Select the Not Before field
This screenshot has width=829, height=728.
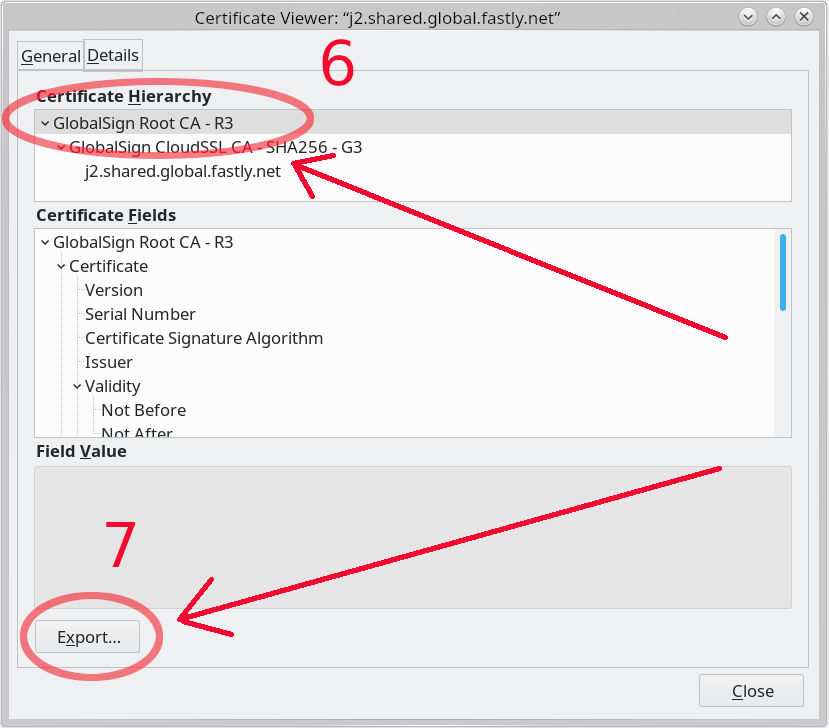point(143,410)
